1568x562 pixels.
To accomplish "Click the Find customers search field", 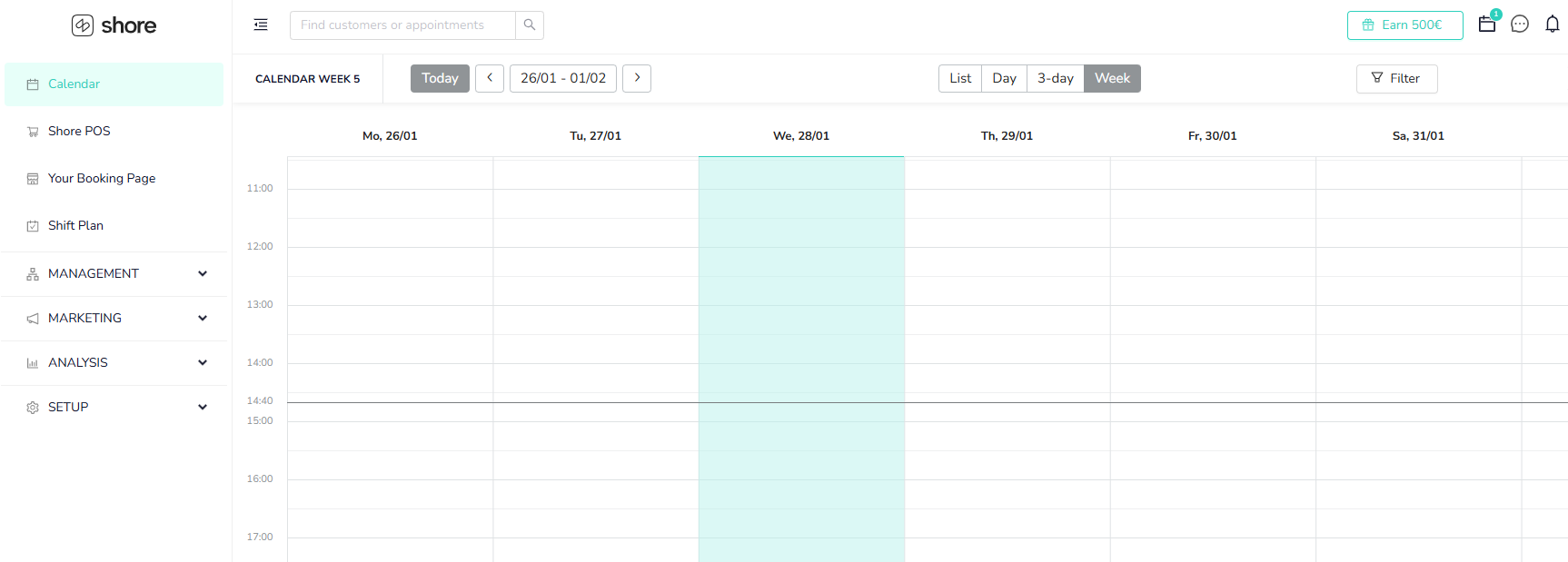I will coord(402,25).
